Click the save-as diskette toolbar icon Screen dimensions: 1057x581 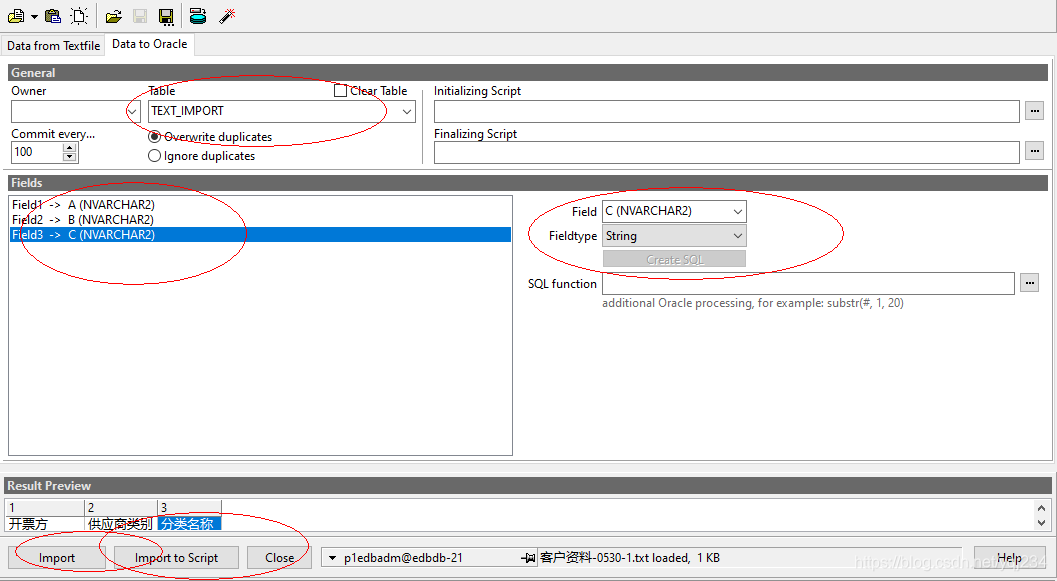[166, 15]
